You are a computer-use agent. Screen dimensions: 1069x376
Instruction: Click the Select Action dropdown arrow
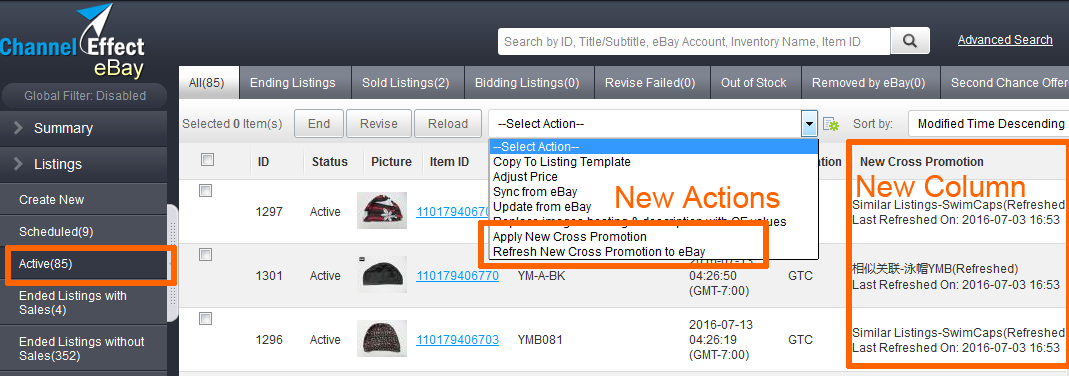[809, 124]
